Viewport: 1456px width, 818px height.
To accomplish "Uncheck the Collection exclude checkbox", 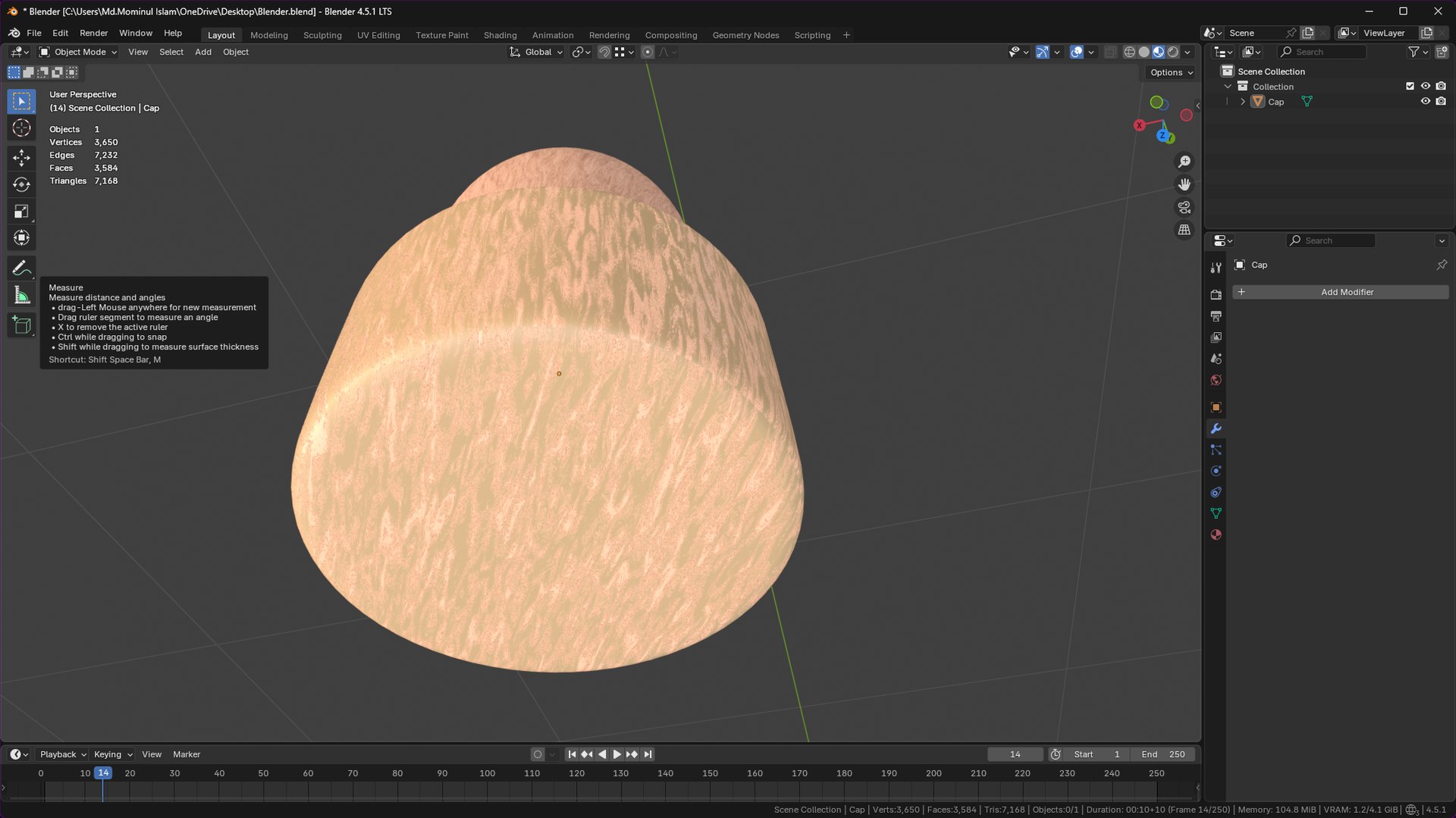I will coord(1410,86).
